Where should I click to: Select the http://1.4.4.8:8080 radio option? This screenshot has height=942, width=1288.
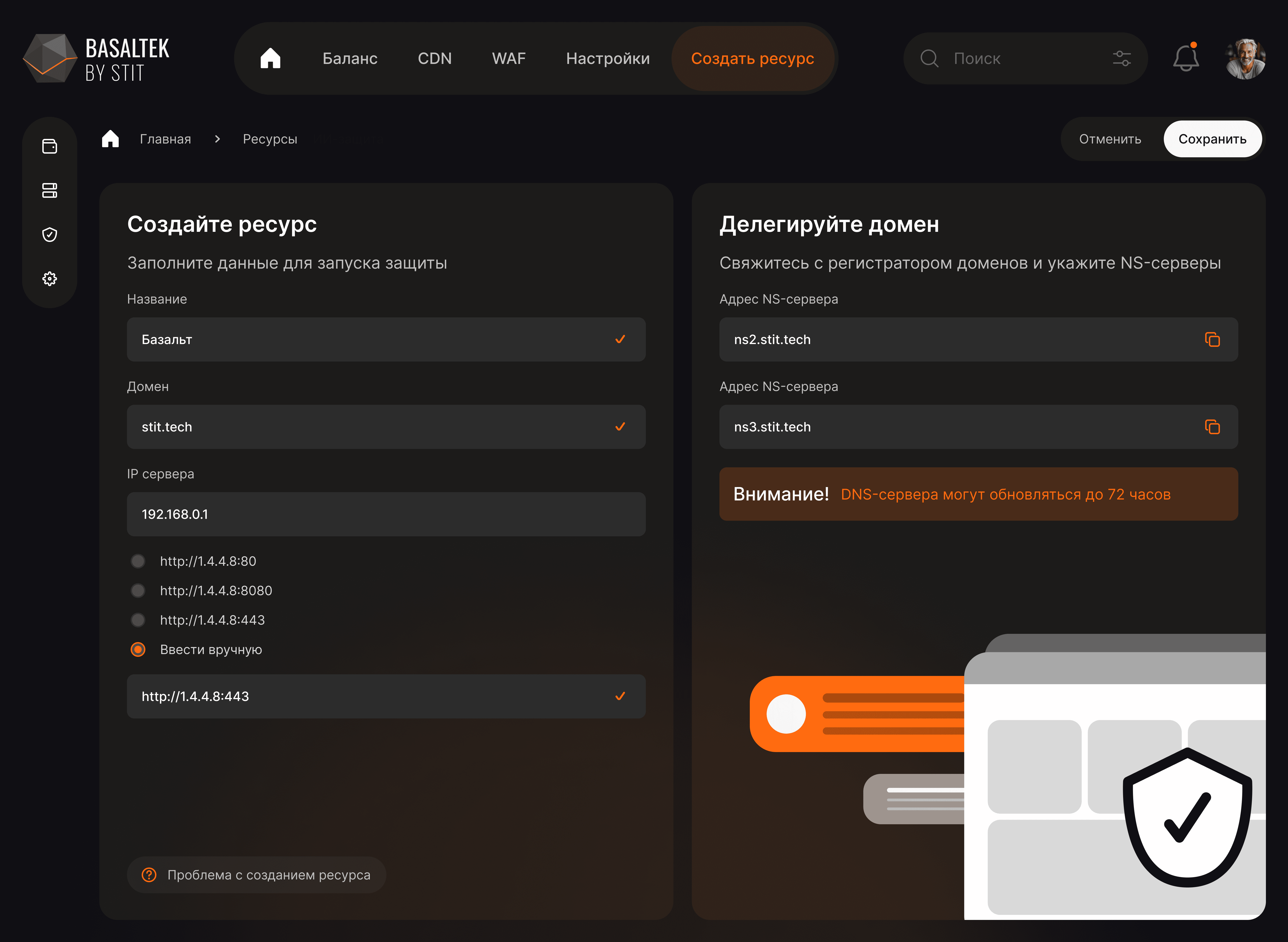pyautogui.click(x=138, y=591)
